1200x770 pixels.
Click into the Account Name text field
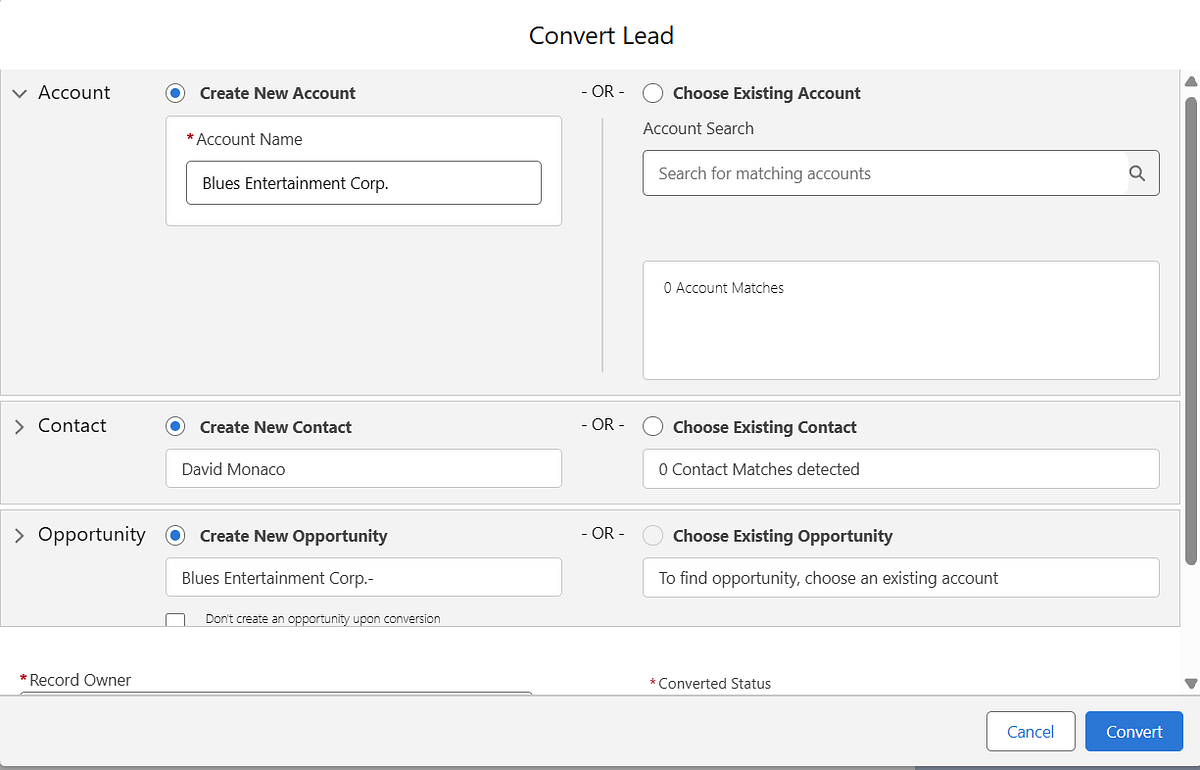click(x=363, y=183)
